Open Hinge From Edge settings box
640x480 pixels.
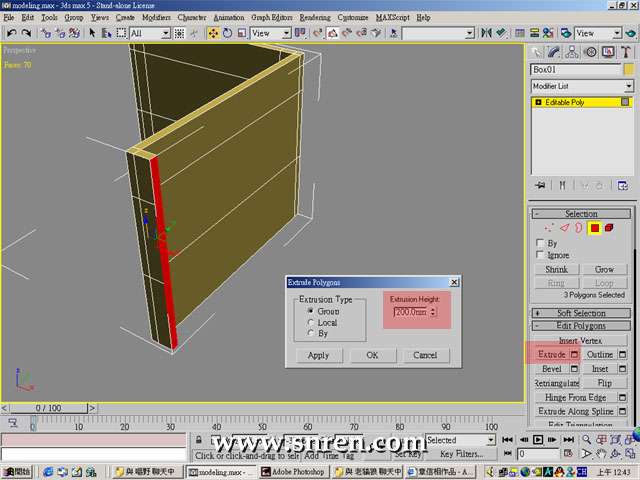point(622,397)
